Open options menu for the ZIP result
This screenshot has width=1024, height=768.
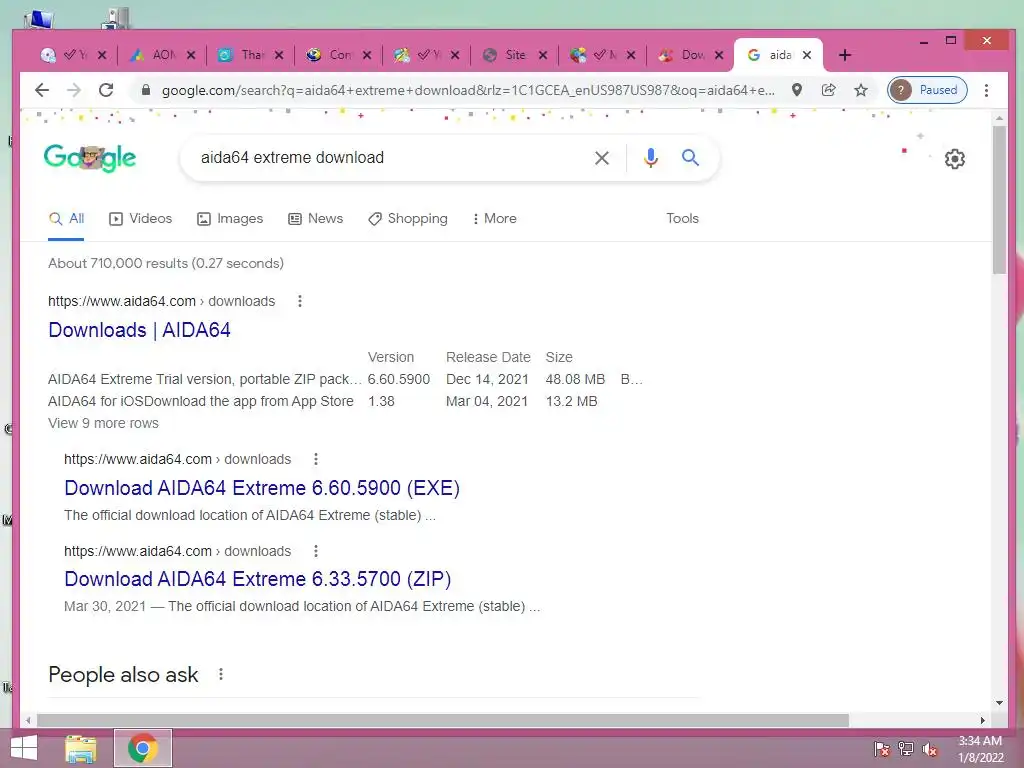pos(316,551)
